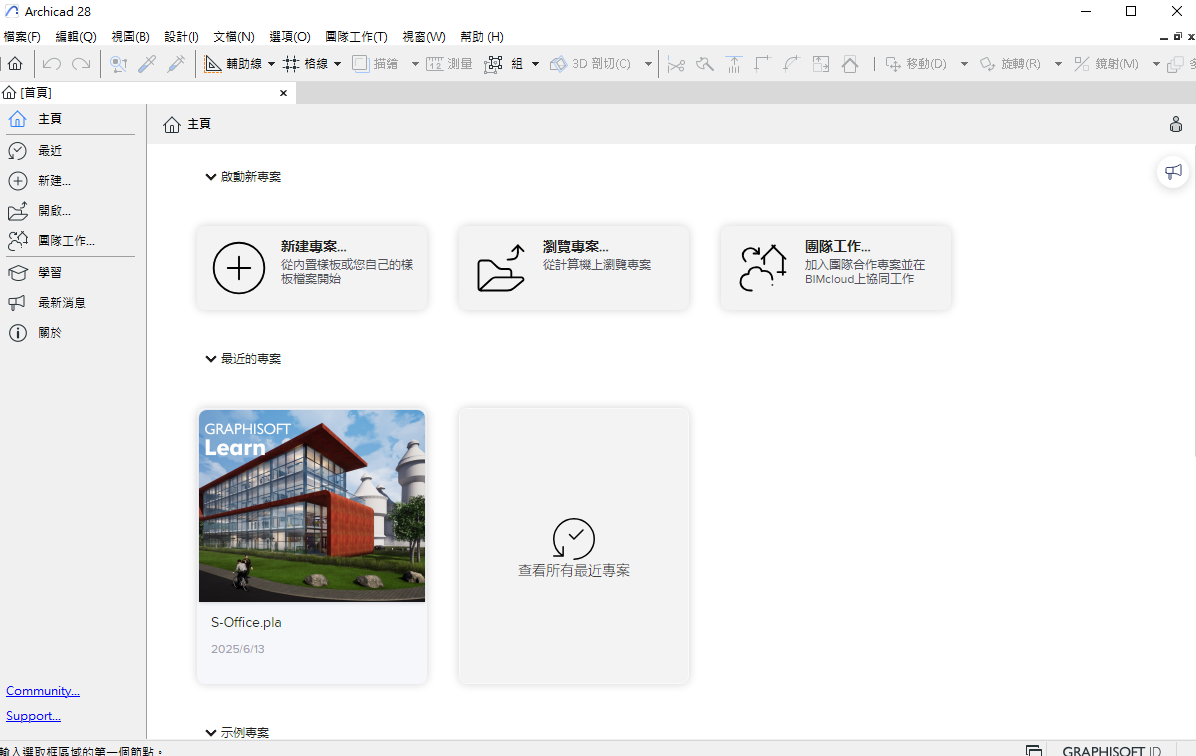Collapse the 示例專案 section
Viewport: 1196px width, 756px height.
coord(211,732)
